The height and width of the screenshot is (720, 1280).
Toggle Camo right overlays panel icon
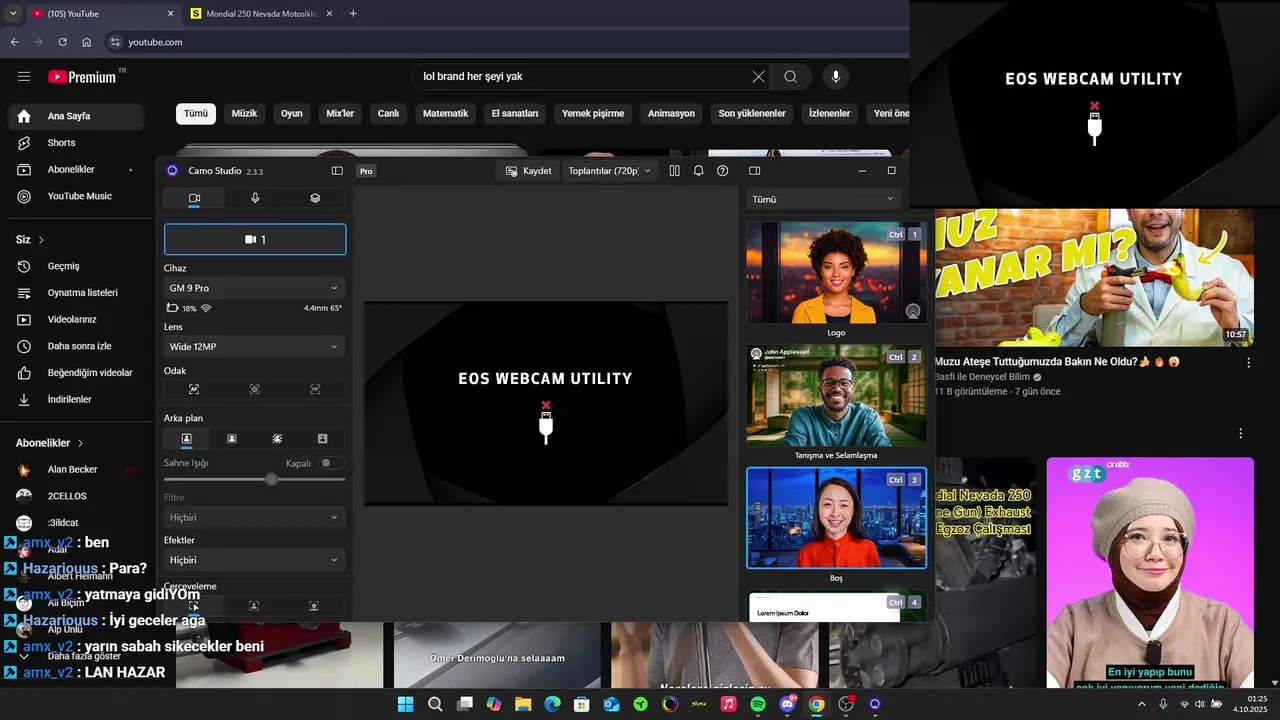[x=755, y=171]
